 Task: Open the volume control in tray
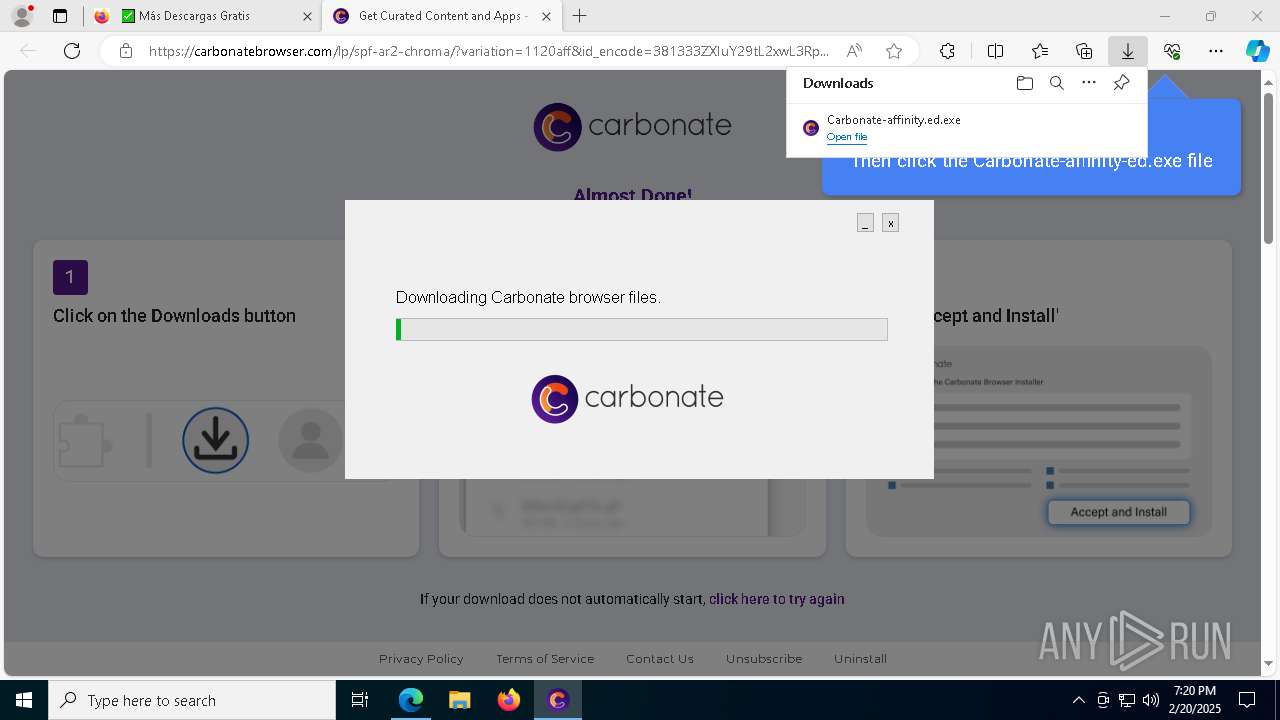tap(1151, 700)
